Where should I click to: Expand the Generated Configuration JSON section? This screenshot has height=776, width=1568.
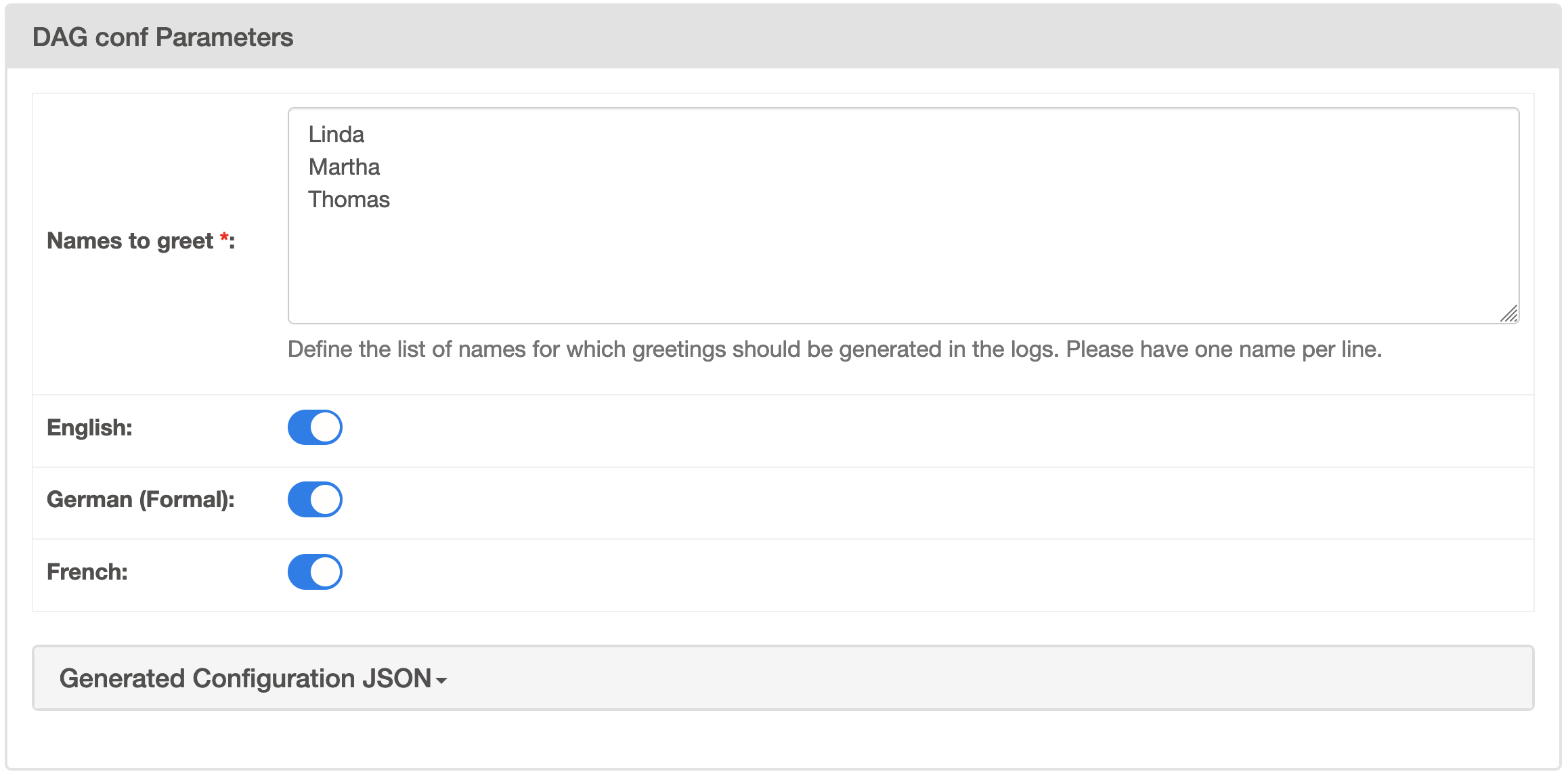click(x=245, y=678)
